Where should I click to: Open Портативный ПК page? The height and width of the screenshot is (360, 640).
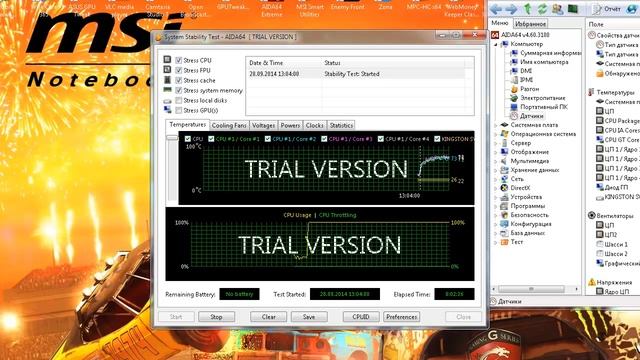(544, 107)
